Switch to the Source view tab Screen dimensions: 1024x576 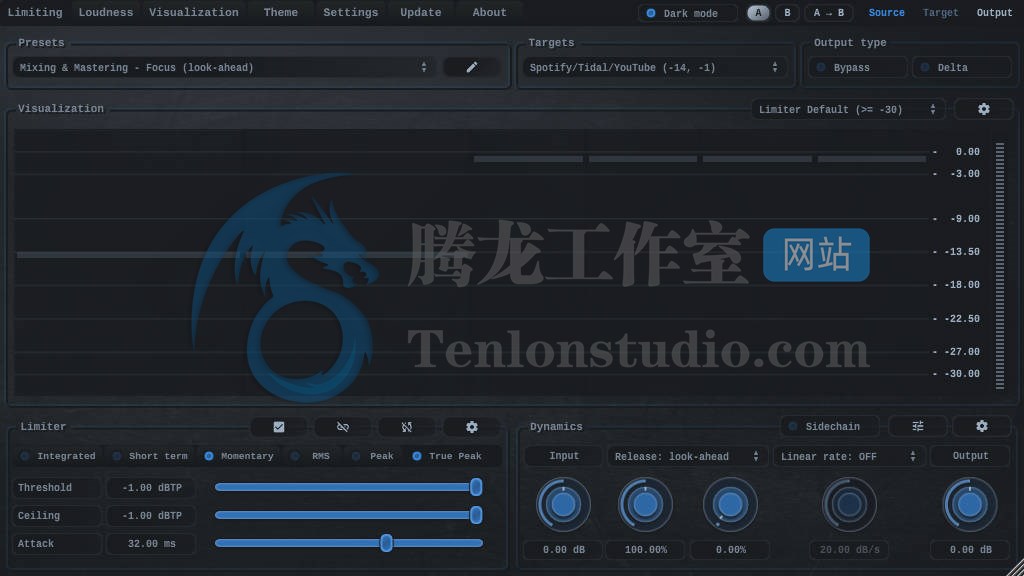tap(886, 12)
